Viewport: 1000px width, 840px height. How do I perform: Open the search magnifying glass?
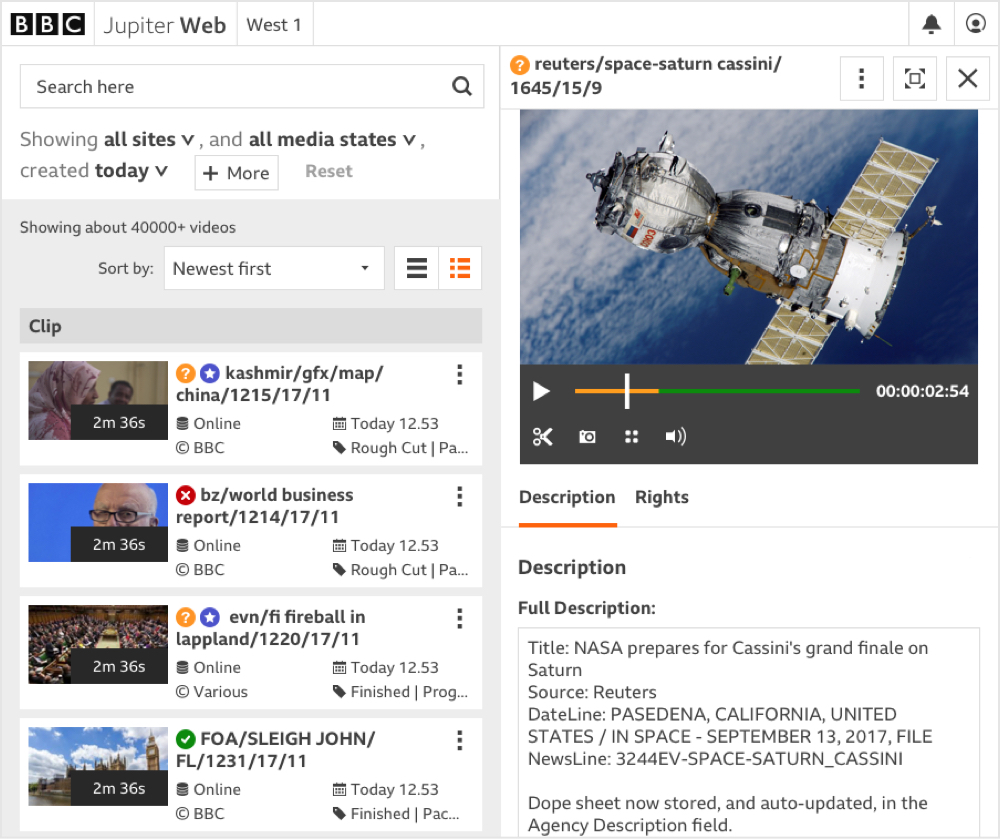(x=461, y=86)
